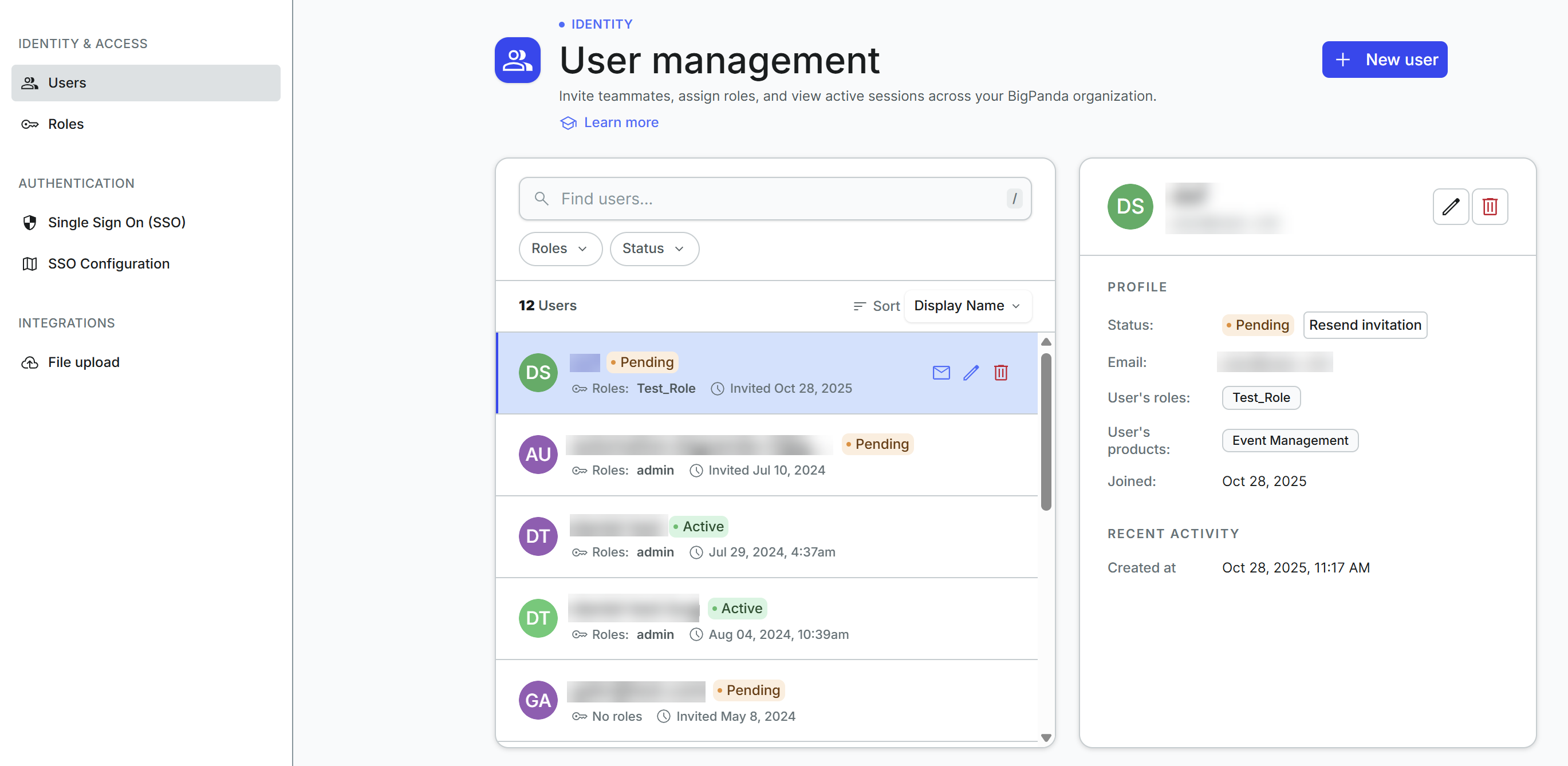Screen dimensions: 1568x766
Task: Expand the Status filter dropdown
Action: click(654, 249)
